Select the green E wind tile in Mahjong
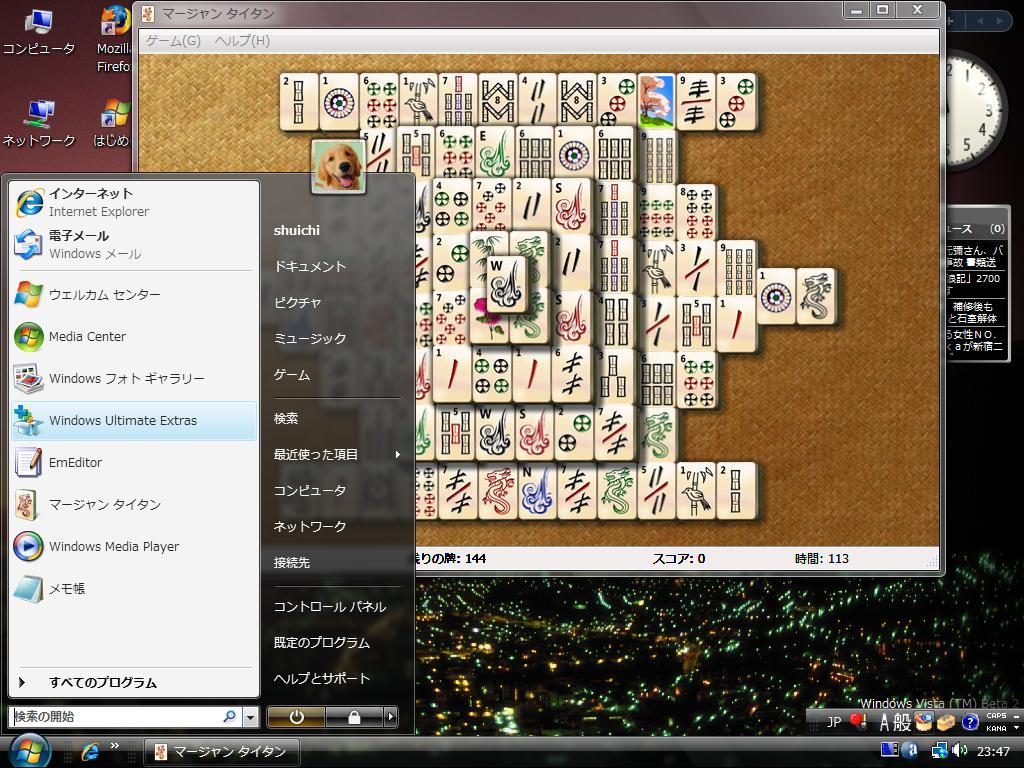This screenshot has width=1024, height=768. (x=494, y=153)
